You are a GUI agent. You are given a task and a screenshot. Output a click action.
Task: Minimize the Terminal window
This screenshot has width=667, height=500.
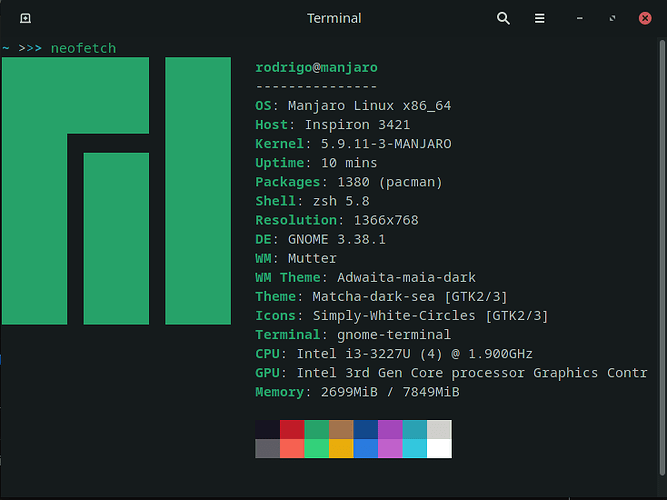tap(579, 18)
